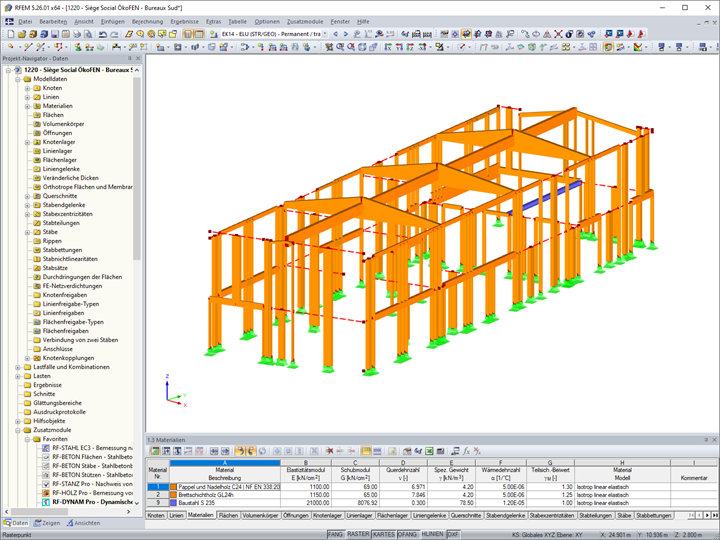
Task: Click the view in X direction icon
Action: pos(388,47)
